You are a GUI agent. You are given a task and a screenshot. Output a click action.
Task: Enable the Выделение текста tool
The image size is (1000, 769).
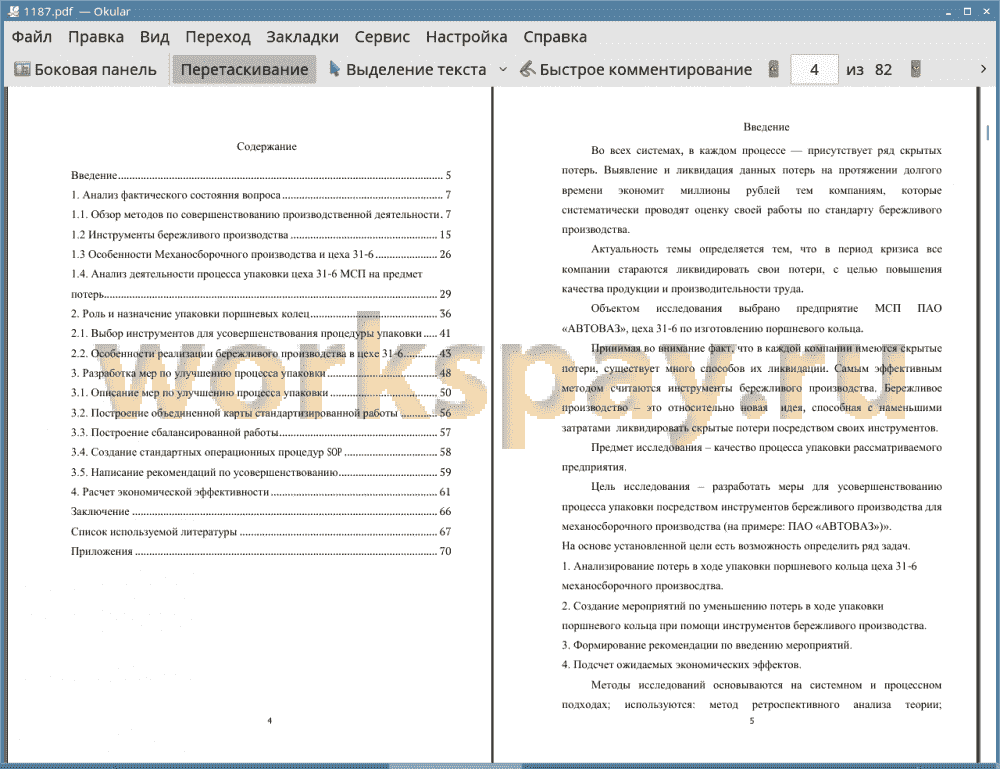coord(407,70)
